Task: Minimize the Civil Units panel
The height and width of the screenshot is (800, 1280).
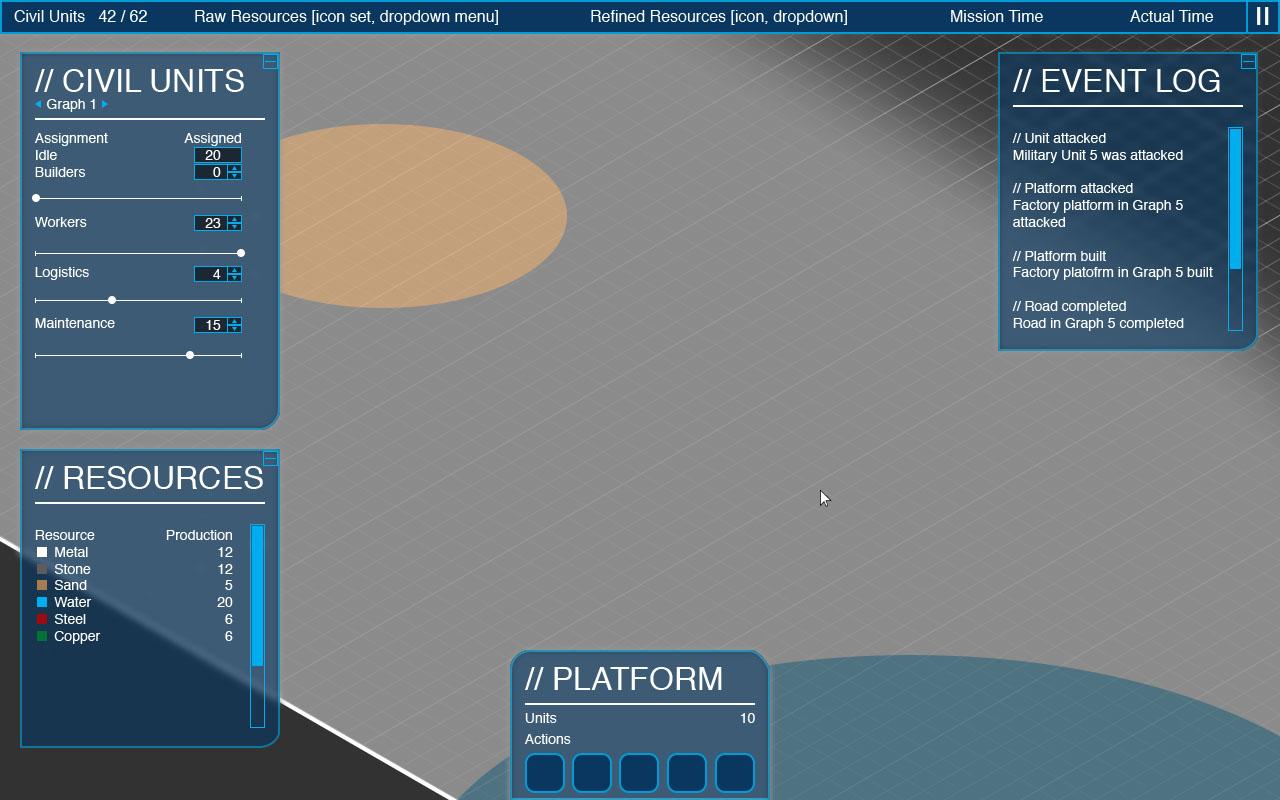Action: (x=270, y=62)
